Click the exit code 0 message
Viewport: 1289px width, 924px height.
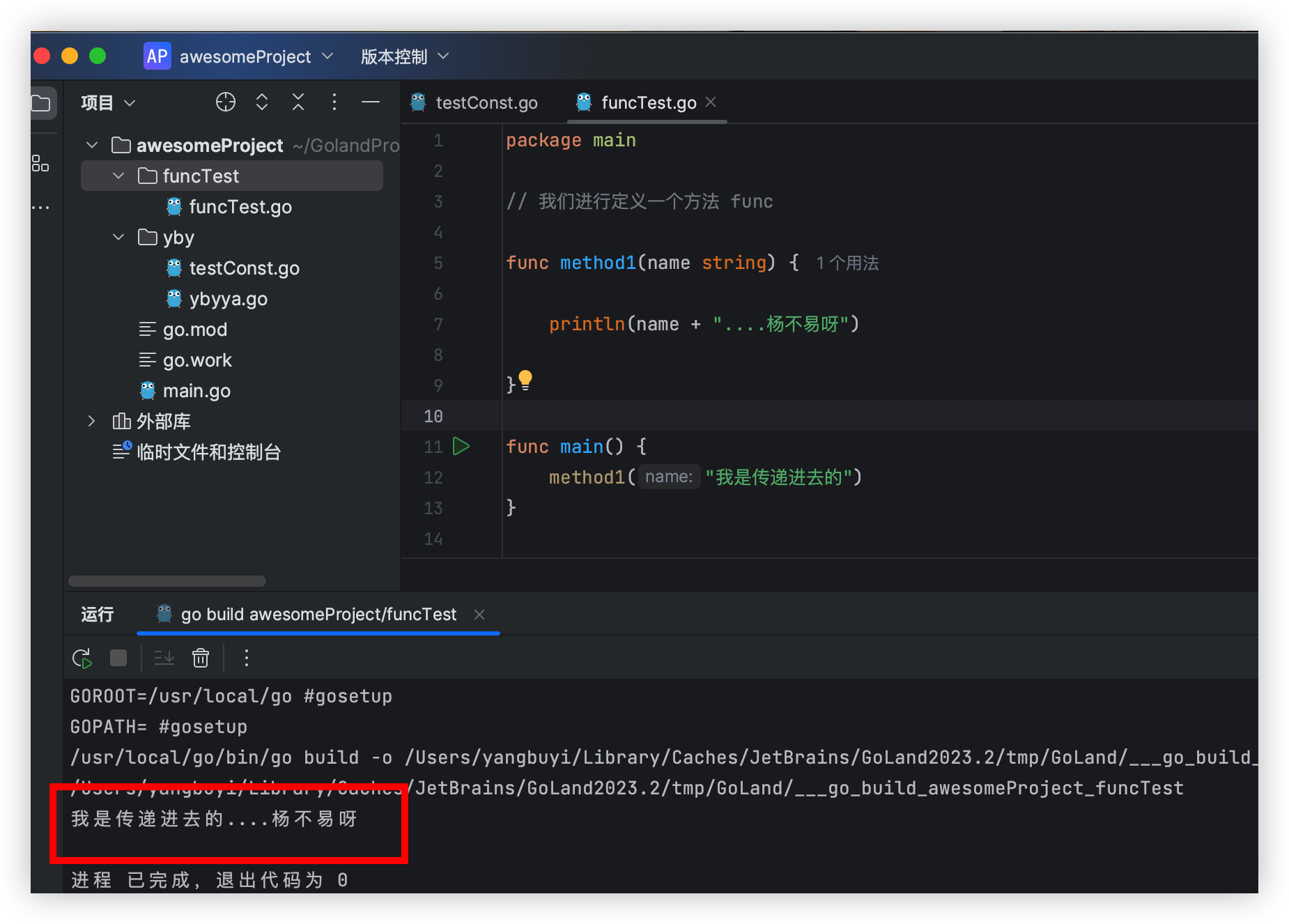[209, 880]
